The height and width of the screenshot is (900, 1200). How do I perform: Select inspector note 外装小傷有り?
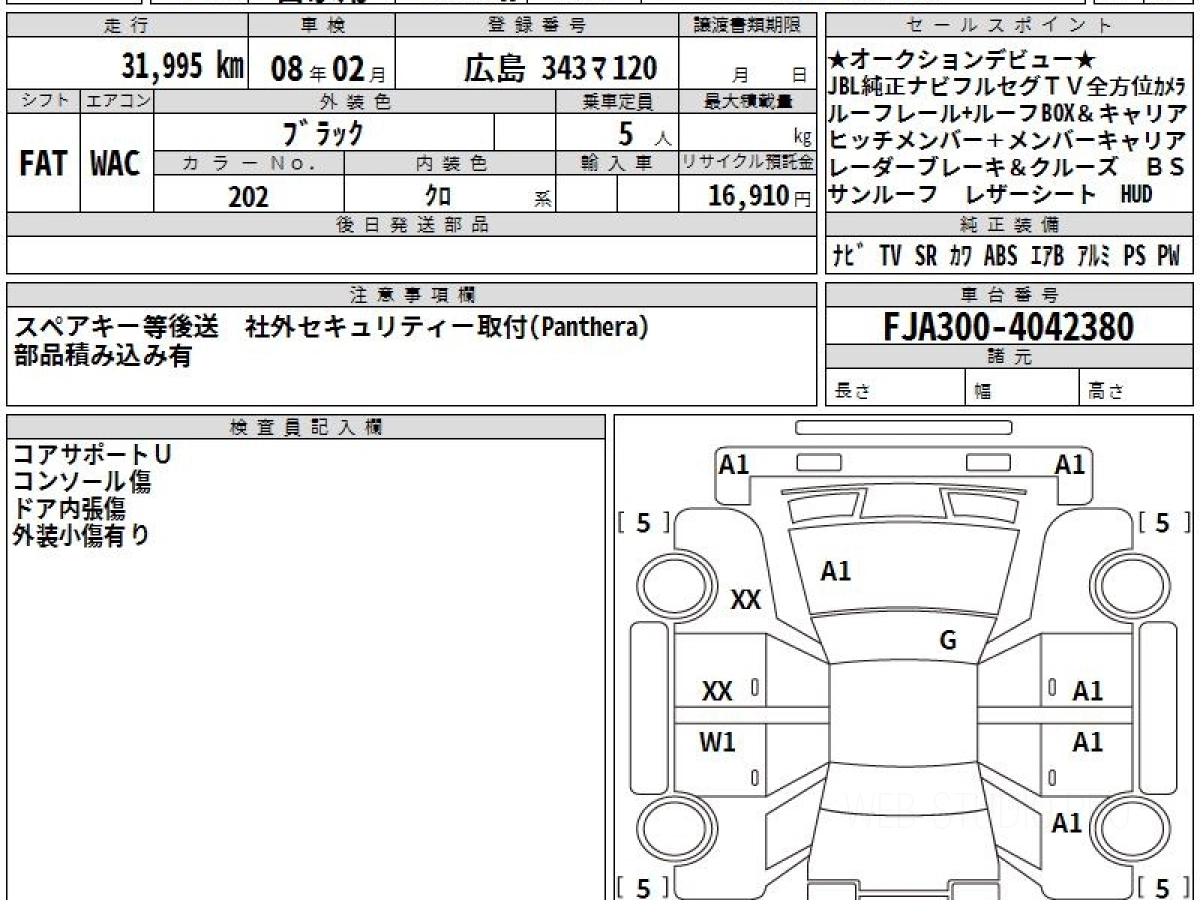pyautogui.click(x=82, y=535)
